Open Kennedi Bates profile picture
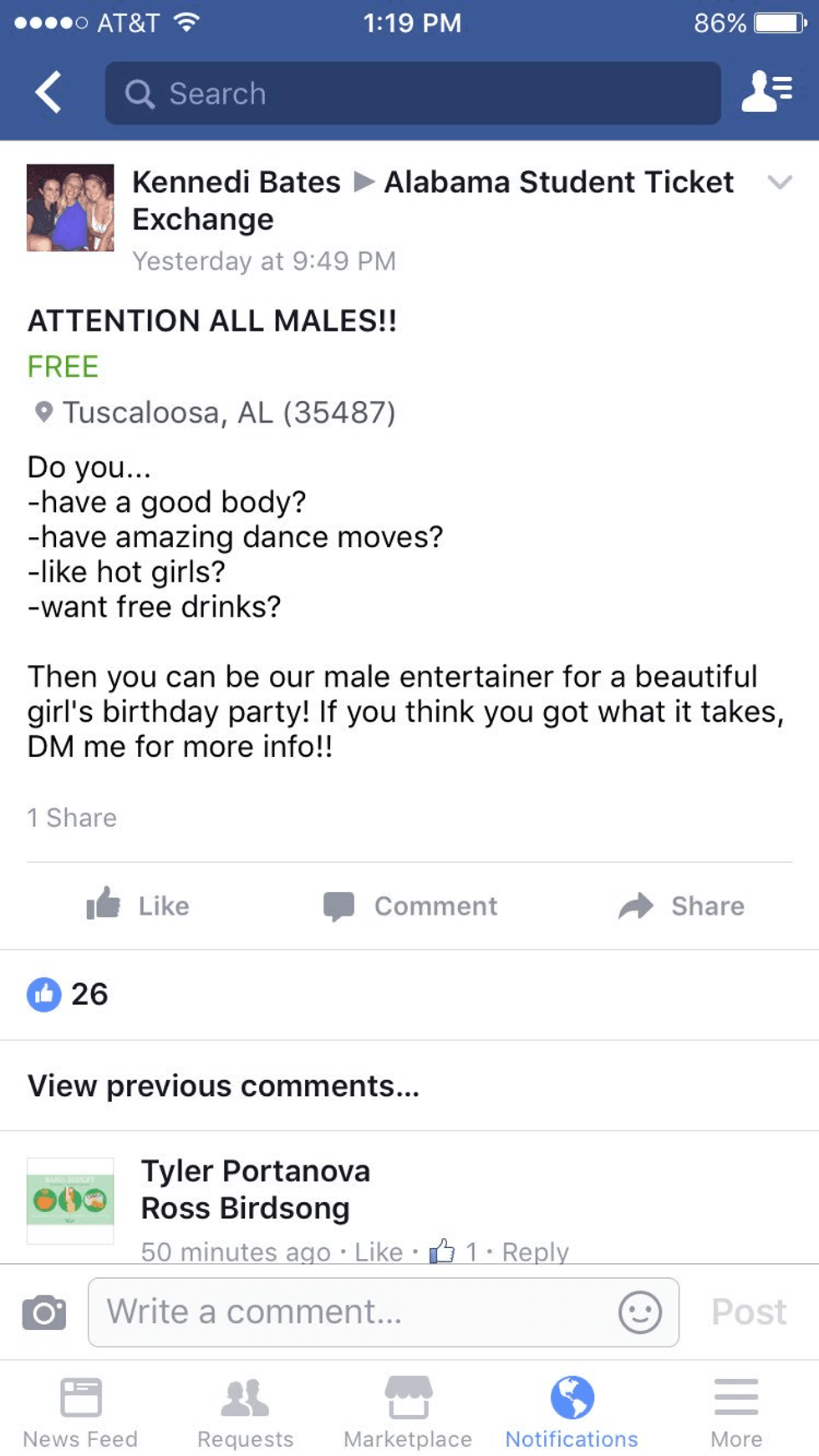The height and width of the screenshot is (1456, 819). coord(70,208)
